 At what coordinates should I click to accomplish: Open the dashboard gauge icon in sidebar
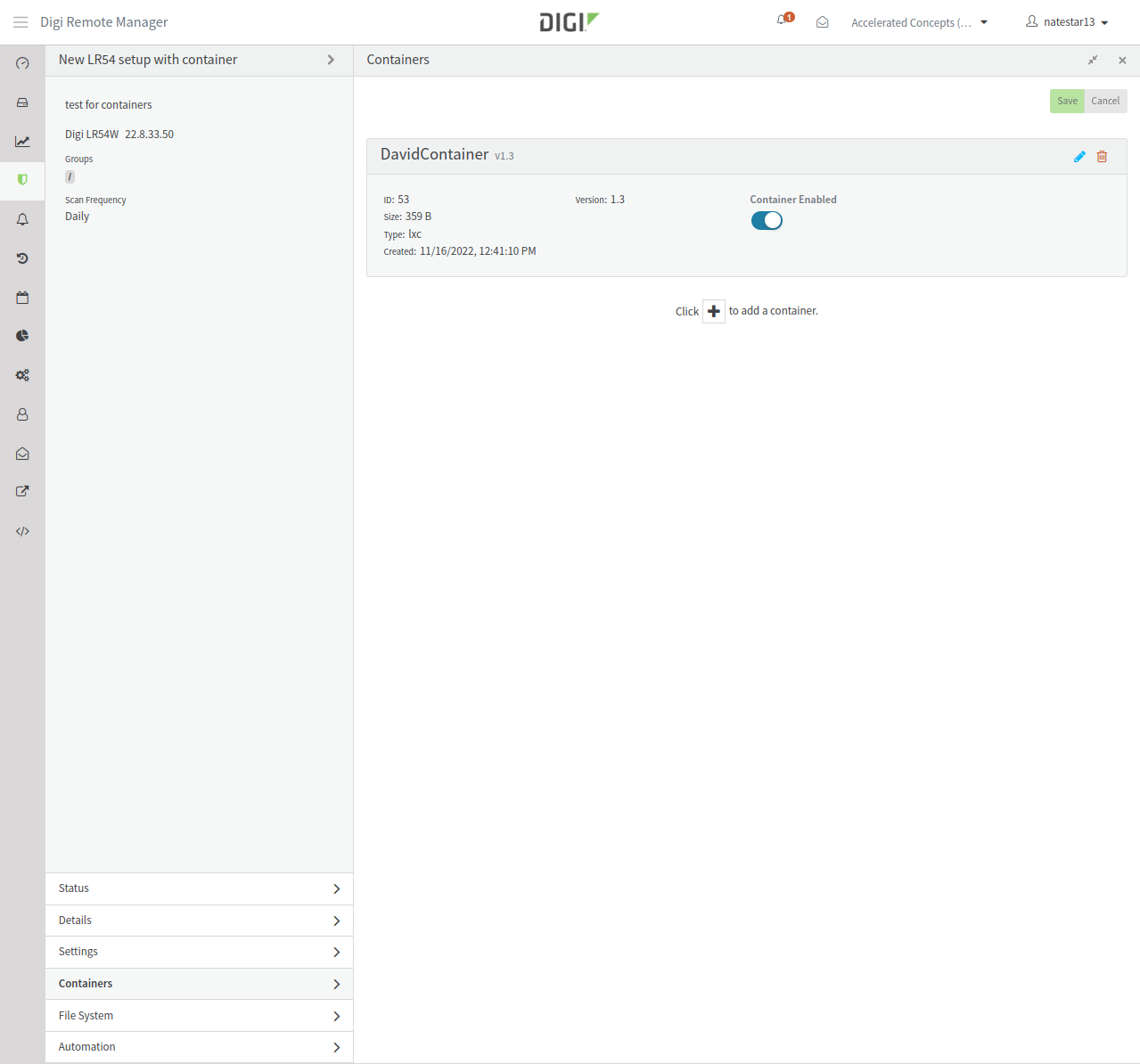tap(22, 63)
